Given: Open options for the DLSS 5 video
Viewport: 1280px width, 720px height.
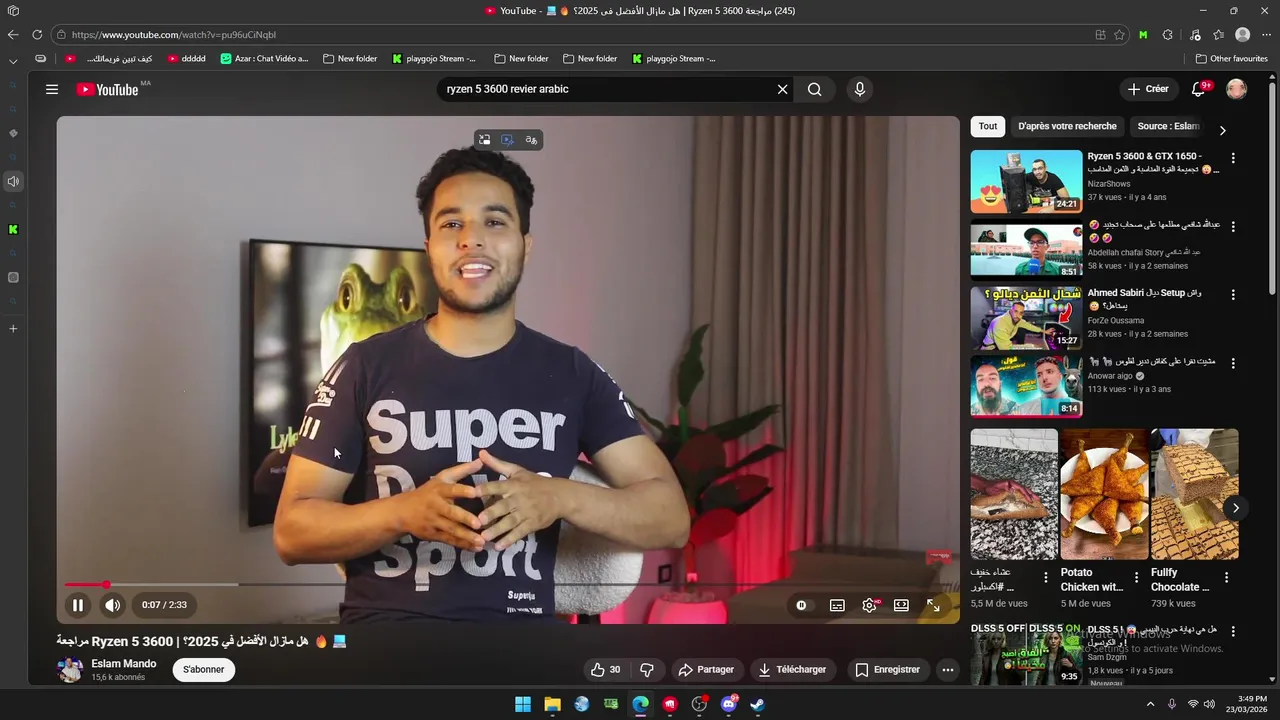Looking at the screenshot, I should [1233, 632].
